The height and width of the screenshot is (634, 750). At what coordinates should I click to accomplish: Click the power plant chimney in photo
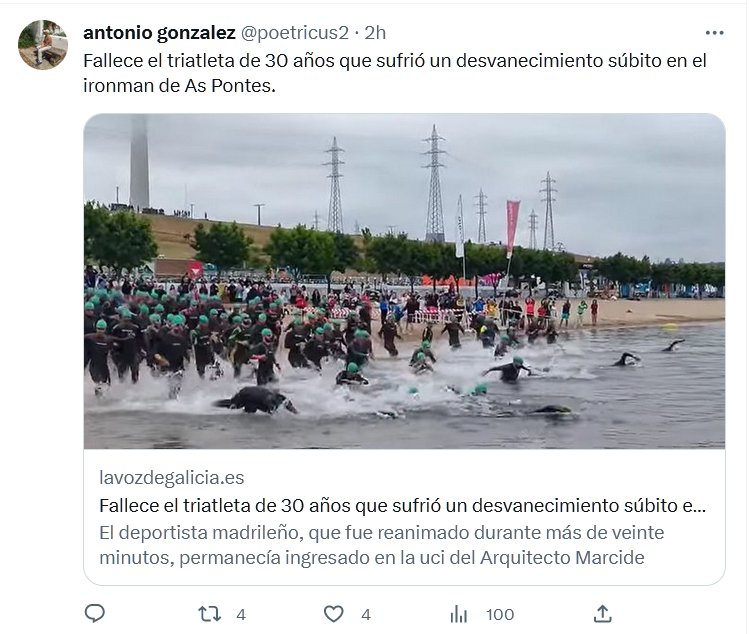[x=139, y=162]
